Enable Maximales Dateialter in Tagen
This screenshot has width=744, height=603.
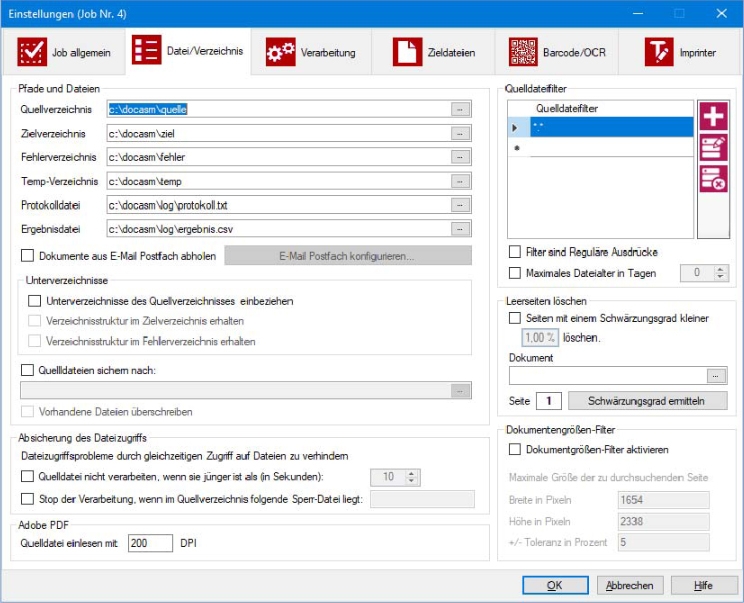tap(515, 273)
